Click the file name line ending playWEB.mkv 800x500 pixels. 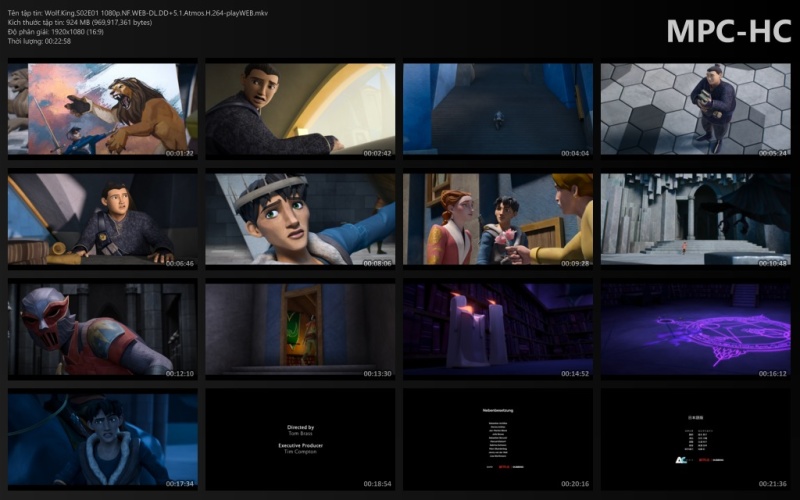click(x=138, y=13)
